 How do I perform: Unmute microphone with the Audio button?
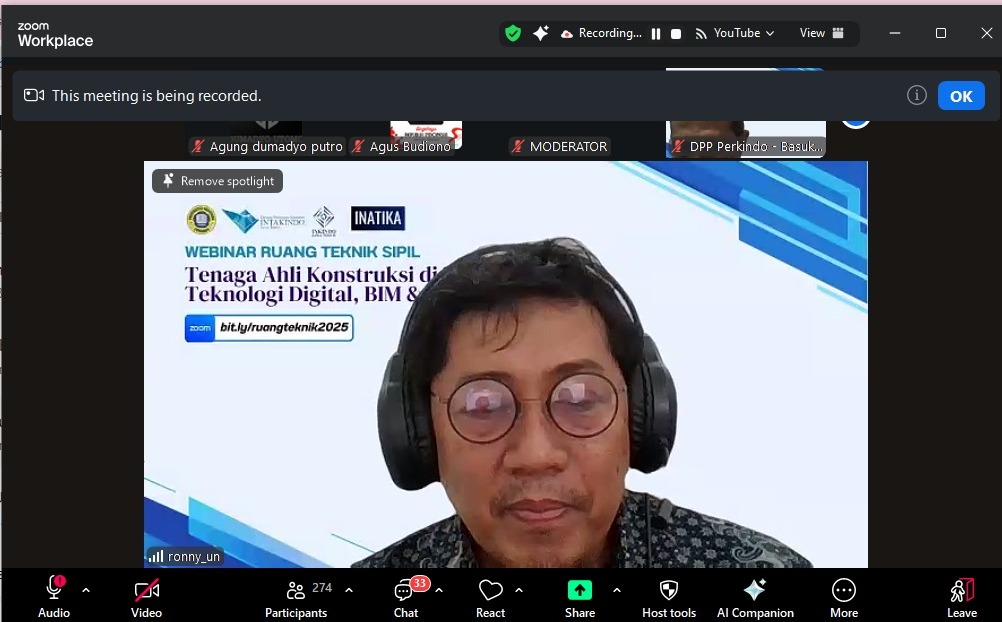click(x=54, y=595)
